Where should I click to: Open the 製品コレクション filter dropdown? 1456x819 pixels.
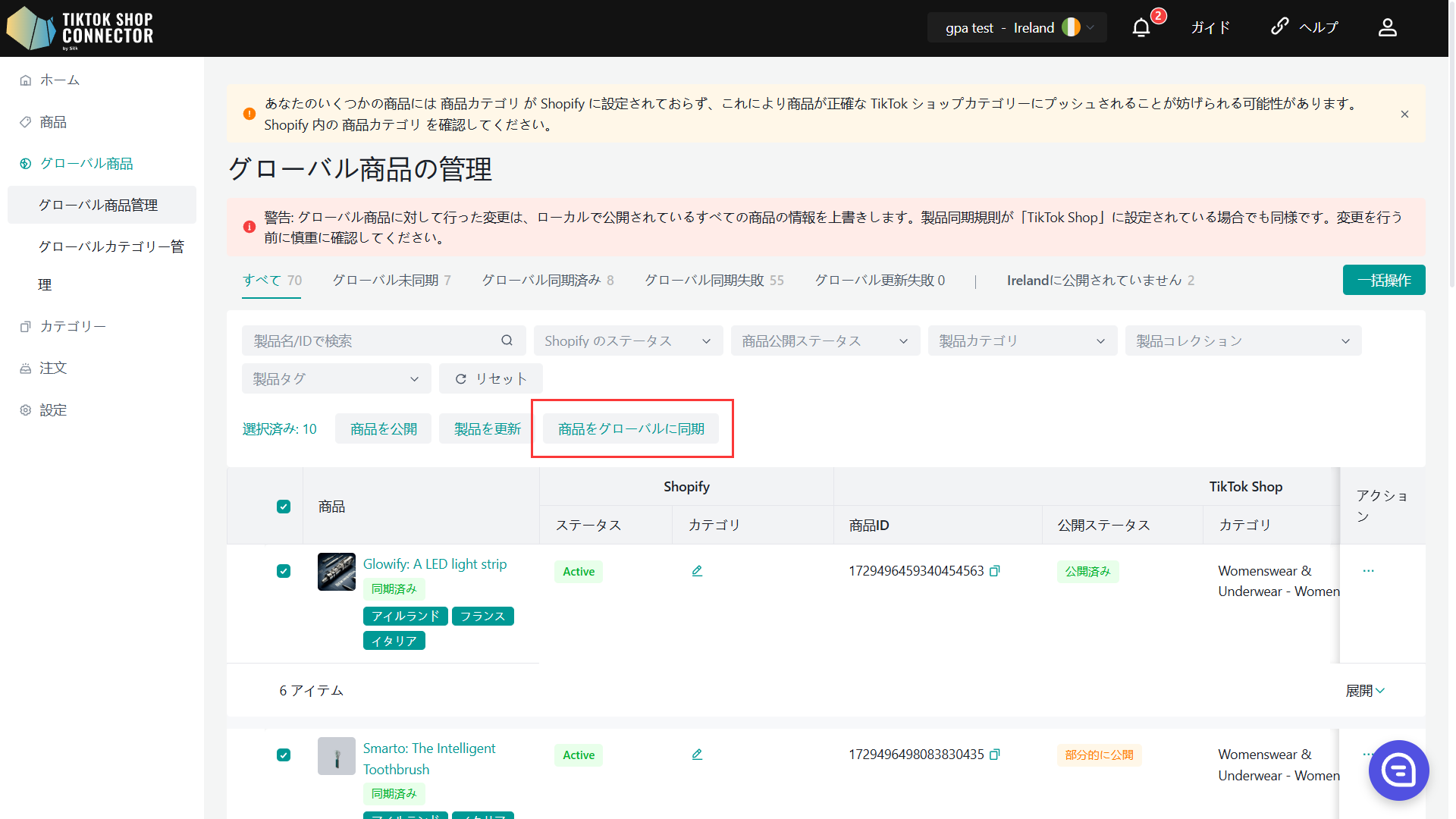point(1242,340)
